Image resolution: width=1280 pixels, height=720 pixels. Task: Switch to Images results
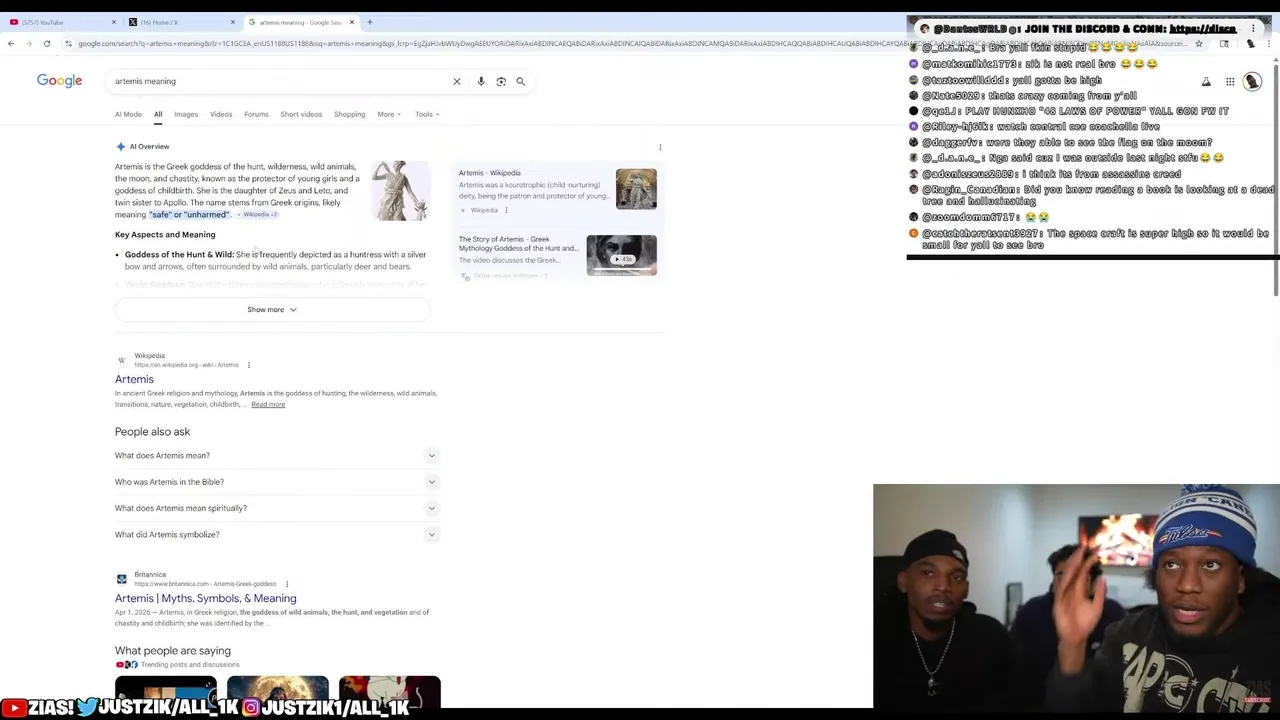pyautogui.click(x=186, y=114)
